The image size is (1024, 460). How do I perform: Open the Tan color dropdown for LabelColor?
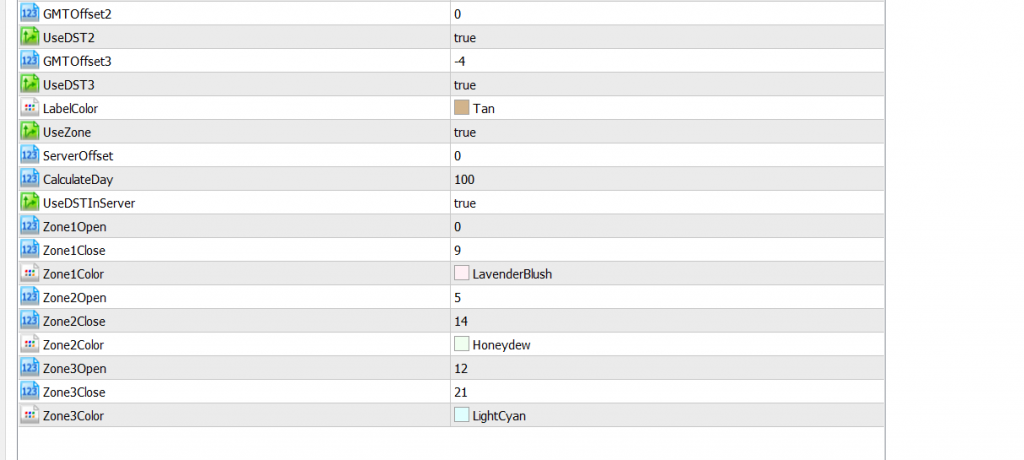point(667,108)
